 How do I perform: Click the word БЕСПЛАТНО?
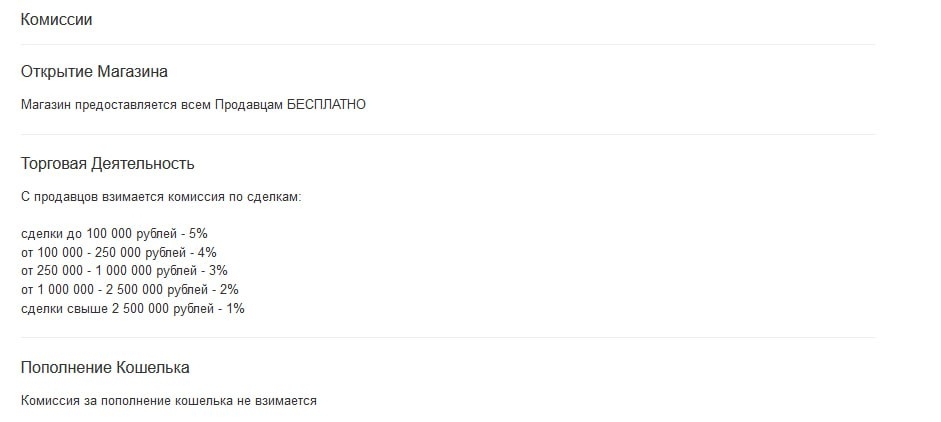pyautogui.click(x=326, y=105)
